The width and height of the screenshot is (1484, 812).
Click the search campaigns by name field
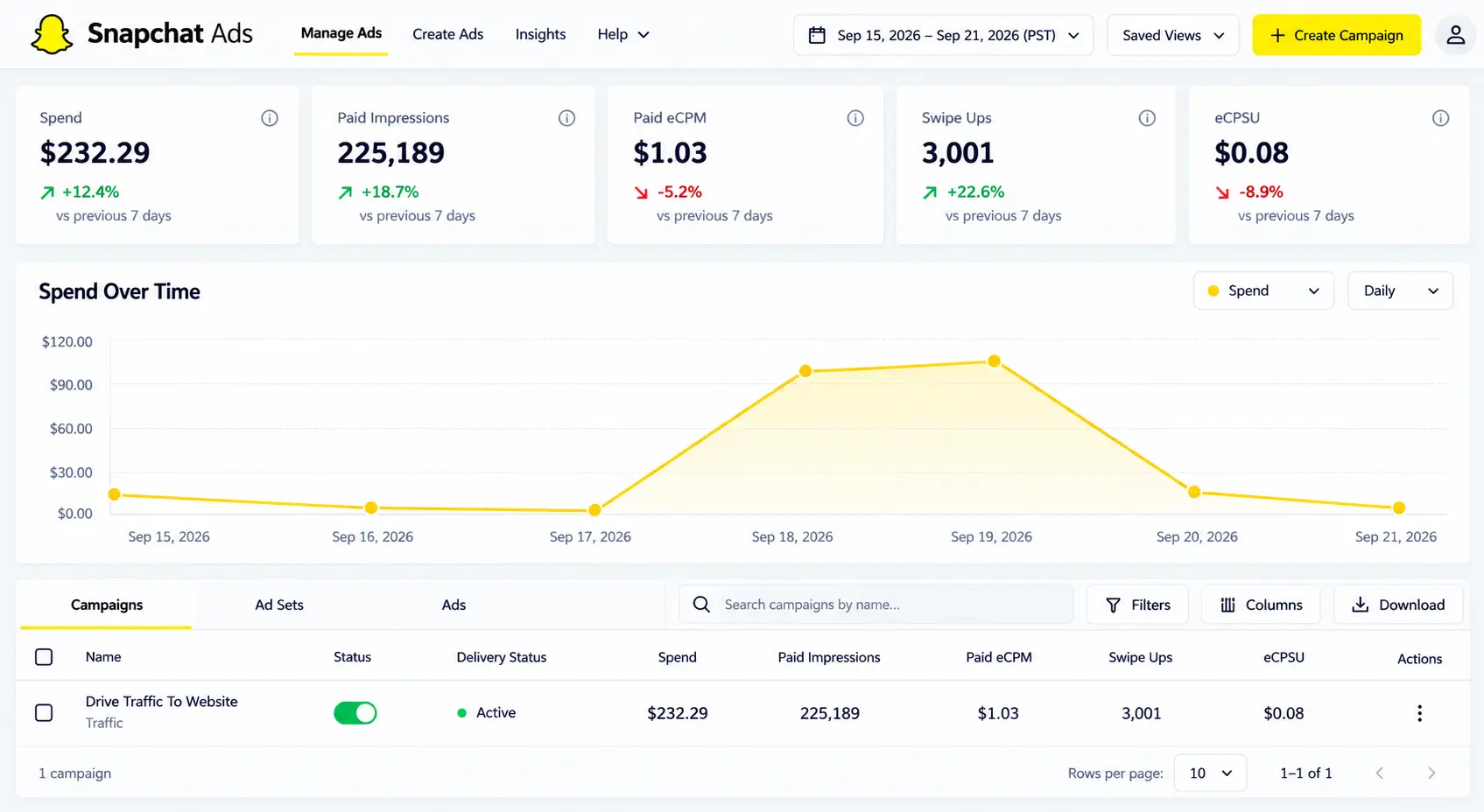tap(876, 605)
